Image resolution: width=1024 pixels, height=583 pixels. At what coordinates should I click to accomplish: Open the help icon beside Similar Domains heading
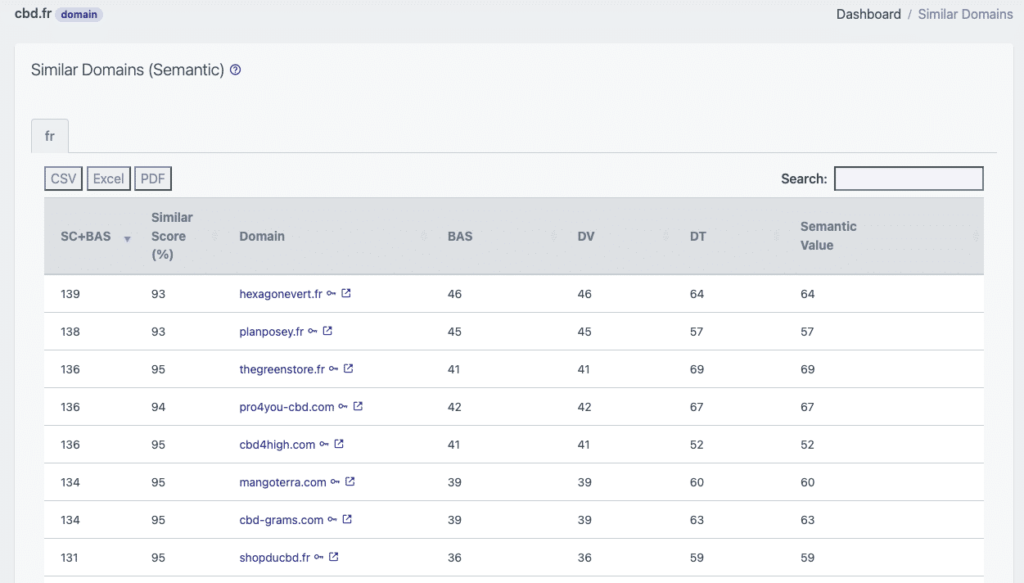click(234, 70)
